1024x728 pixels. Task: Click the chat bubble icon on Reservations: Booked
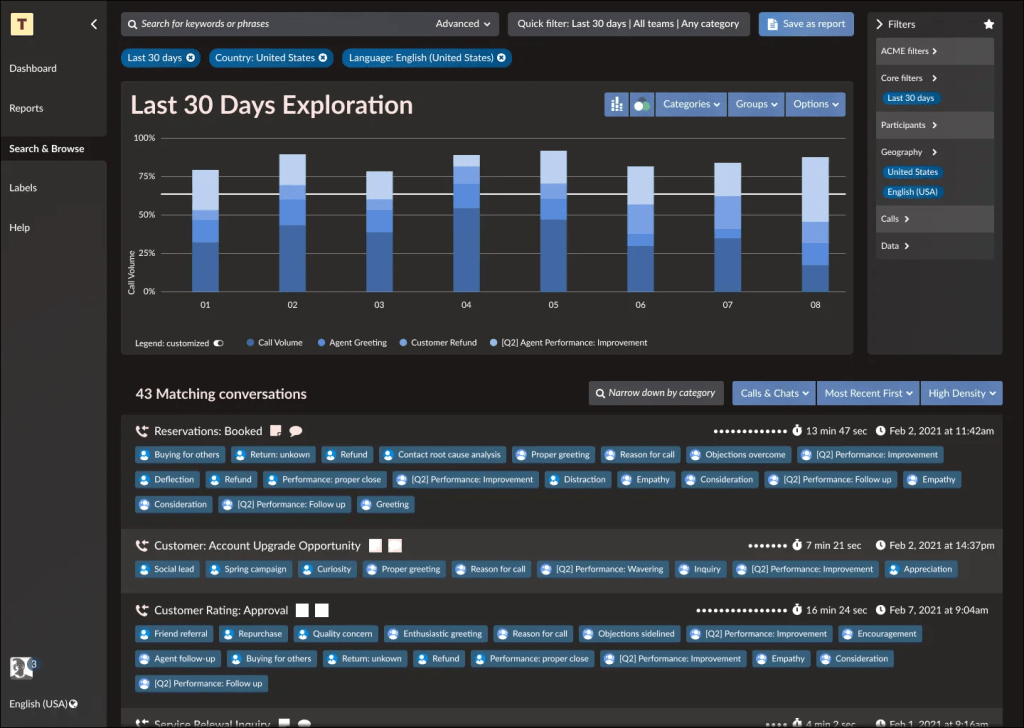(x=296, y=431)
